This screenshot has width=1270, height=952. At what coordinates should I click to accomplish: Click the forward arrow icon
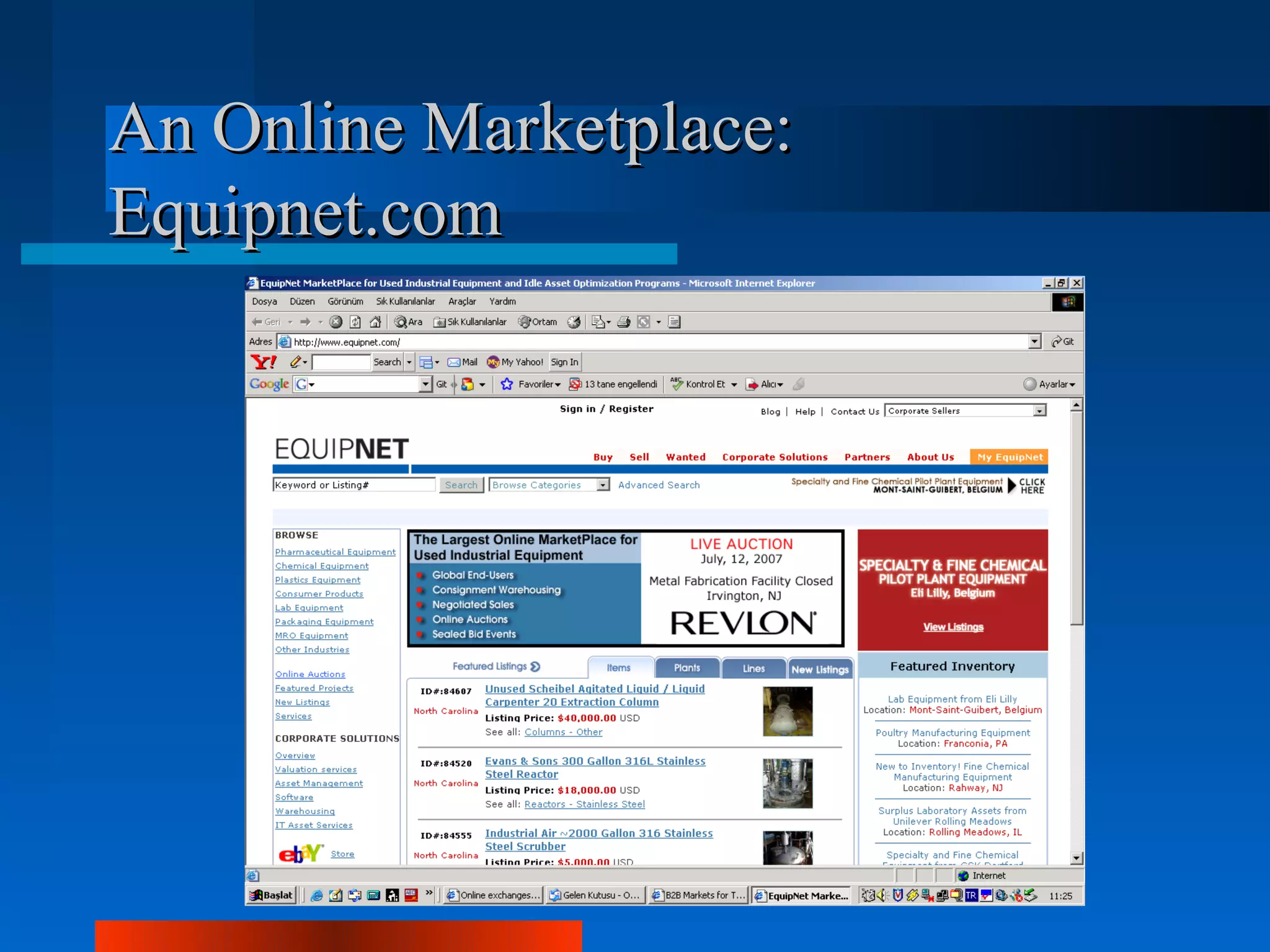tap(304, 322)
